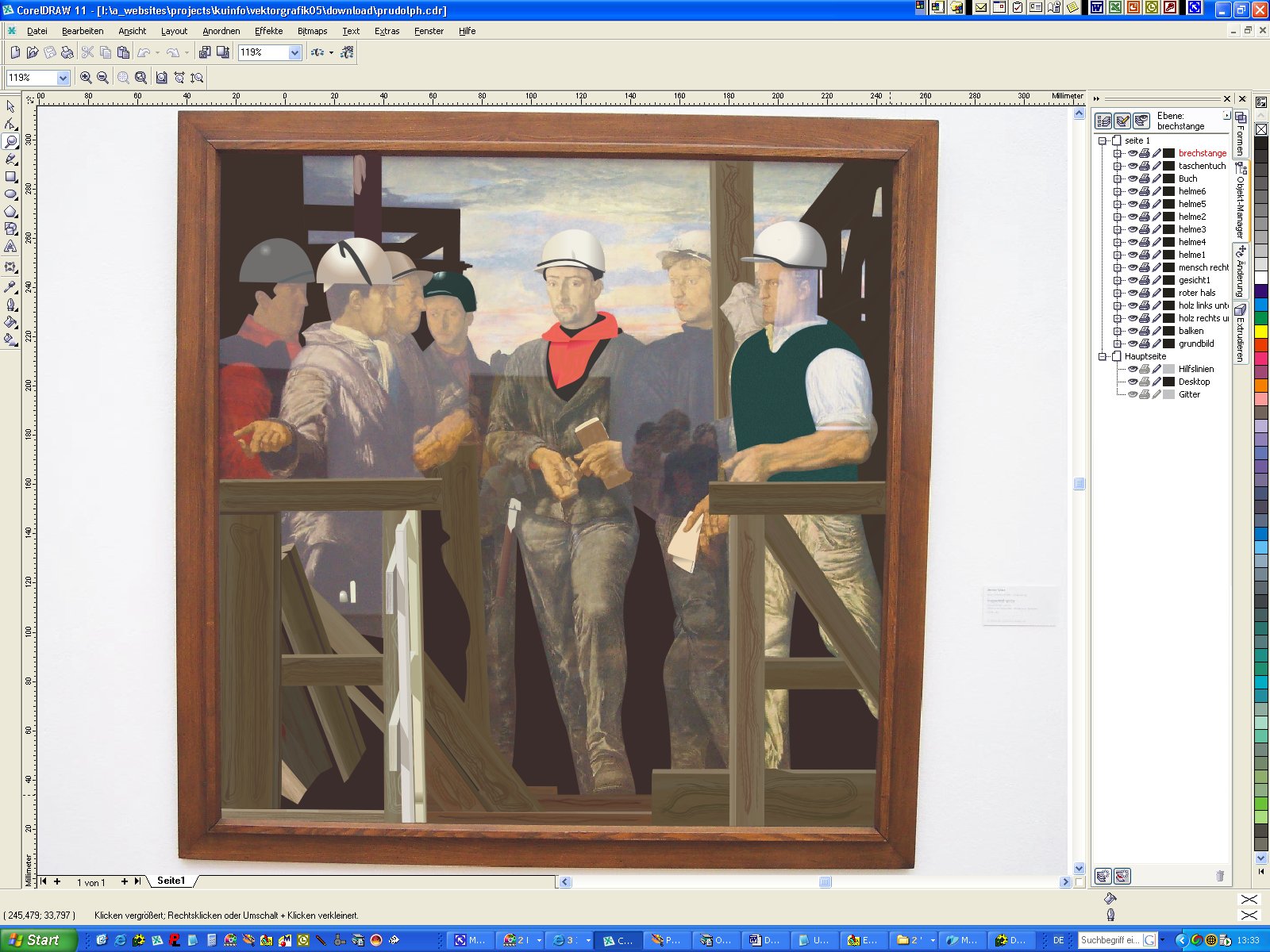Pick the yellow swatch in color palette

coord(1260,332)
